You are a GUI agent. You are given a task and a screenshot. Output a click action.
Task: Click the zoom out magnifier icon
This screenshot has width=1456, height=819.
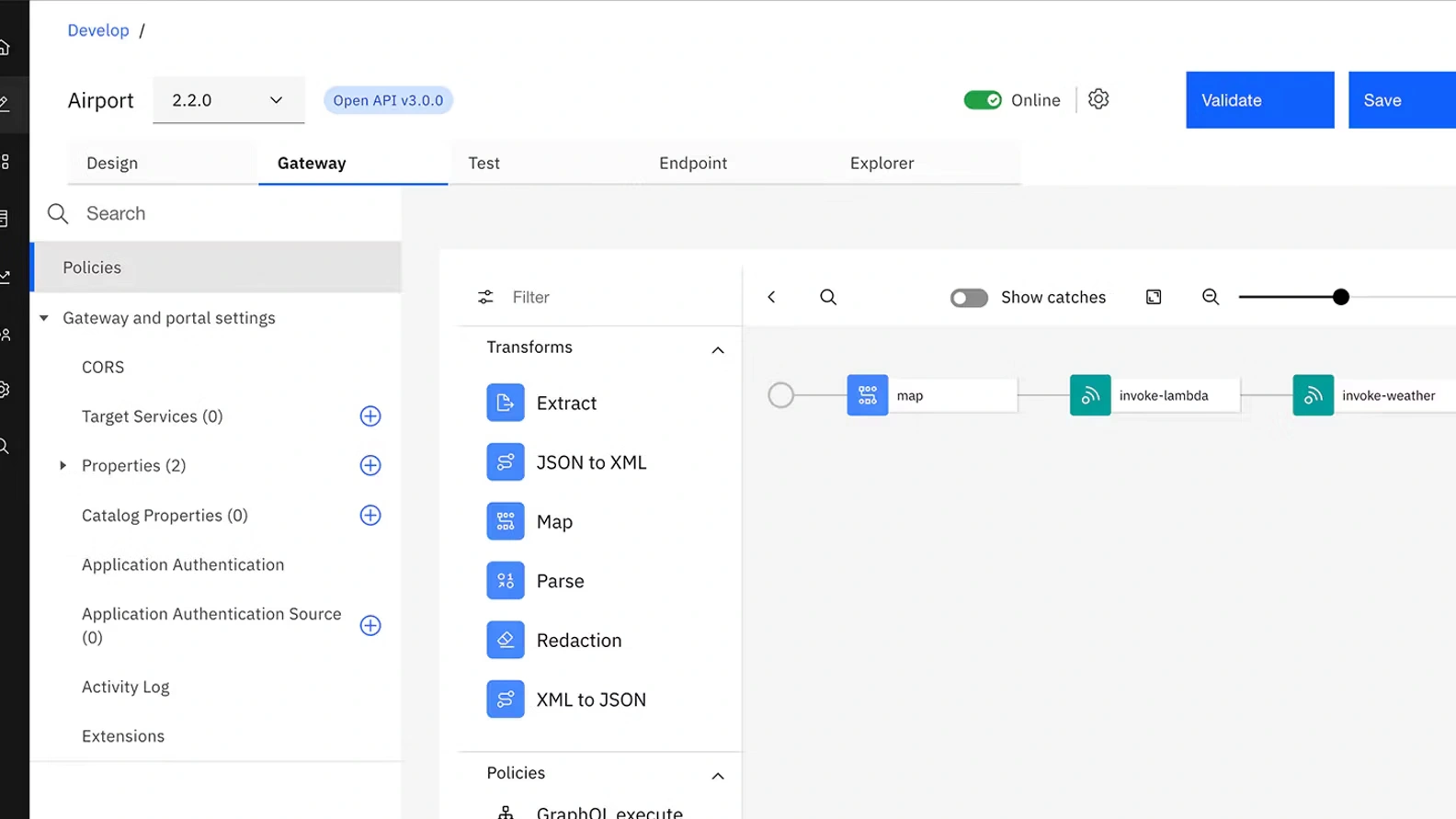pos(1211,297)
